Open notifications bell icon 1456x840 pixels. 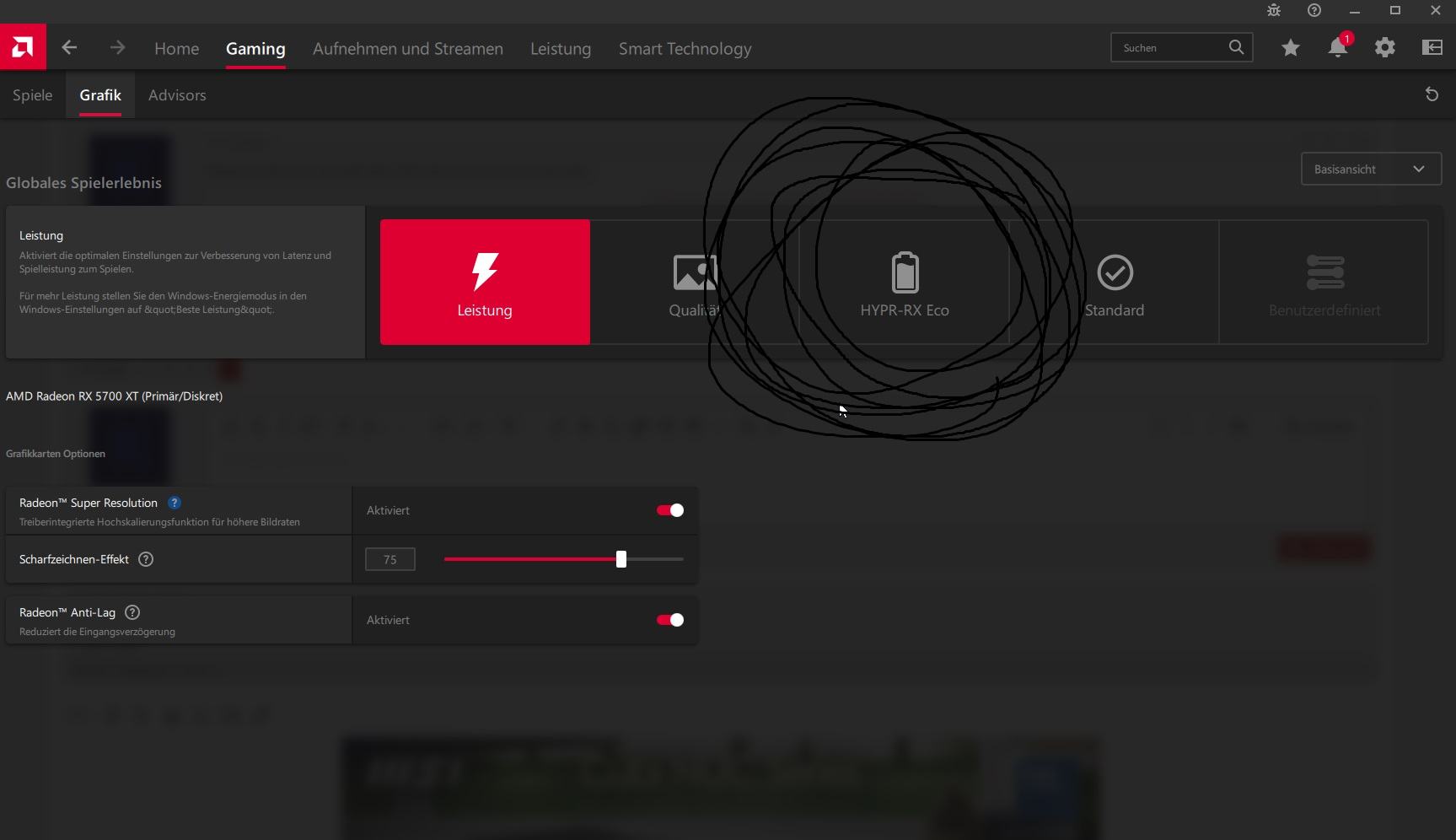[1338, 47]
